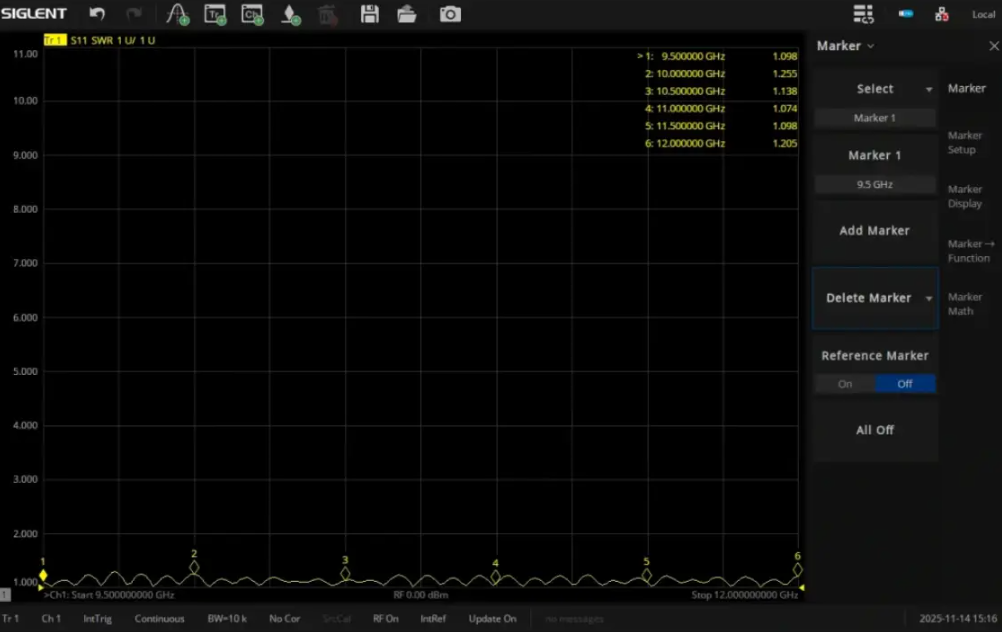Open the menu list icon at top right
The height and width of the screenshot is (632, 1002).
(x=863, y=14)
